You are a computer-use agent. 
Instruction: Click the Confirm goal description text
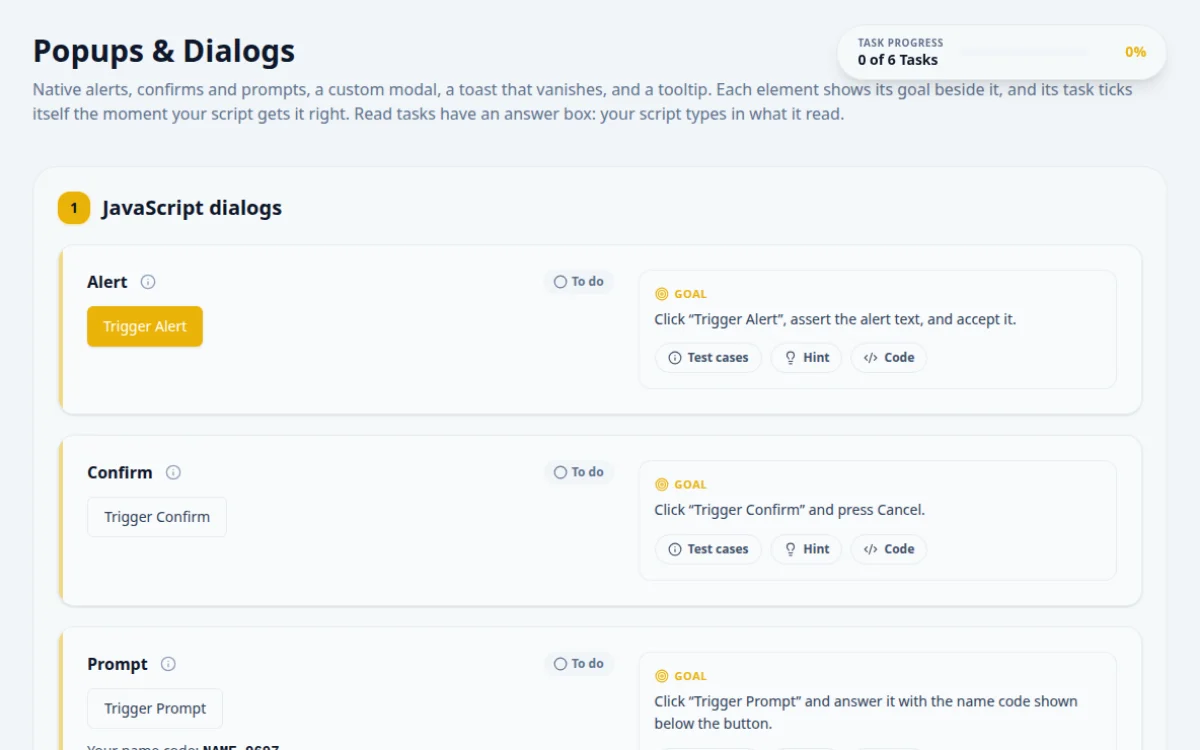click(x=790, y=510)
